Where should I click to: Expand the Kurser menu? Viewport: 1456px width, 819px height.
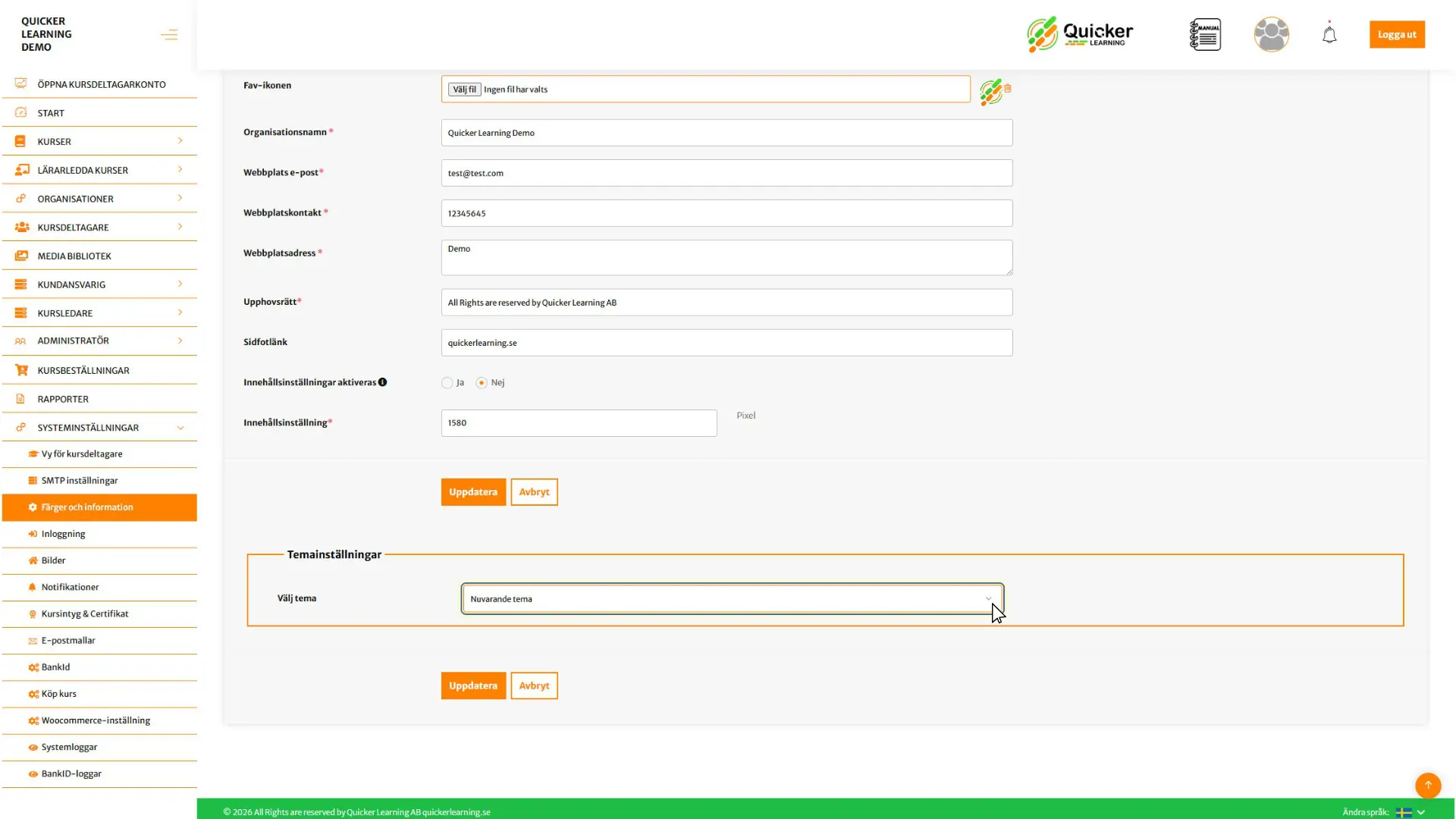(180, 141)
